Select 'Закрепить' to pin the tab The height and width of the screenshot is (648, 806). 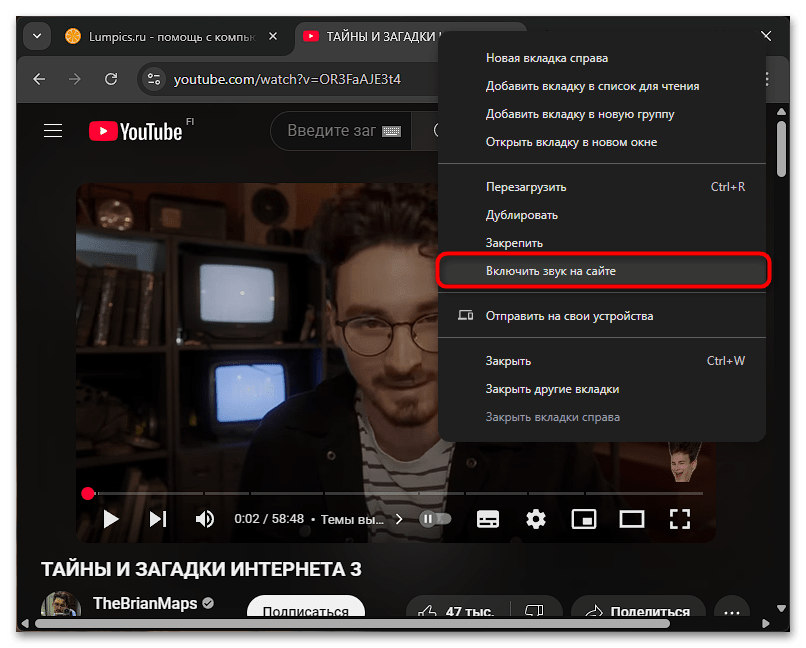pyautogui.click(x=601, y=243)
